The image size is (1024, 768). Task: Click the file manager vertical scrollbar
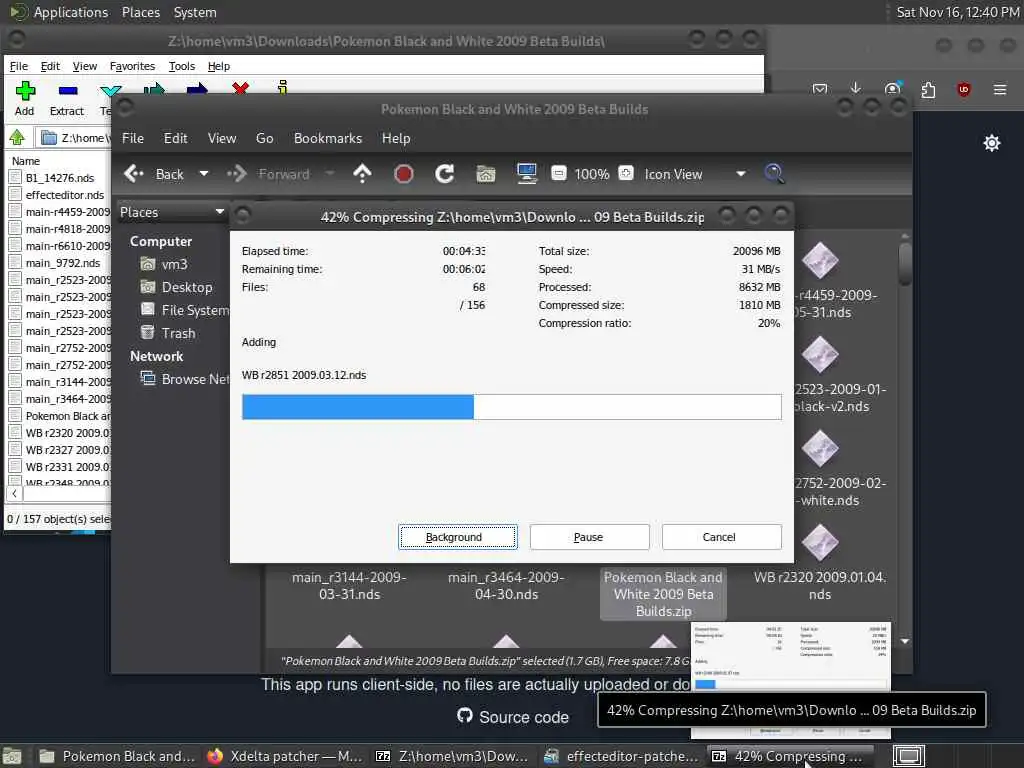click(x=904, y=264)
